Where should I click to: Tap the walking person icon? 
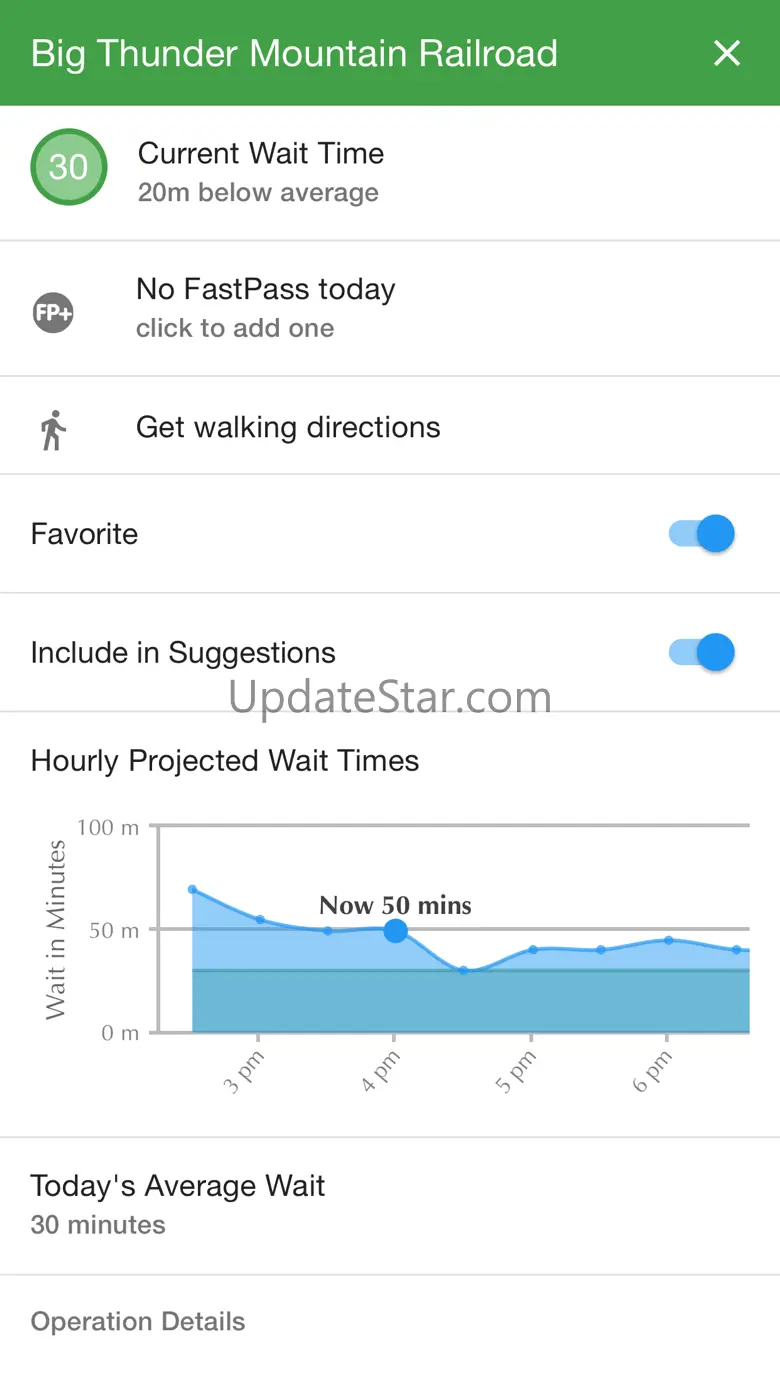[x=53, y=429]
